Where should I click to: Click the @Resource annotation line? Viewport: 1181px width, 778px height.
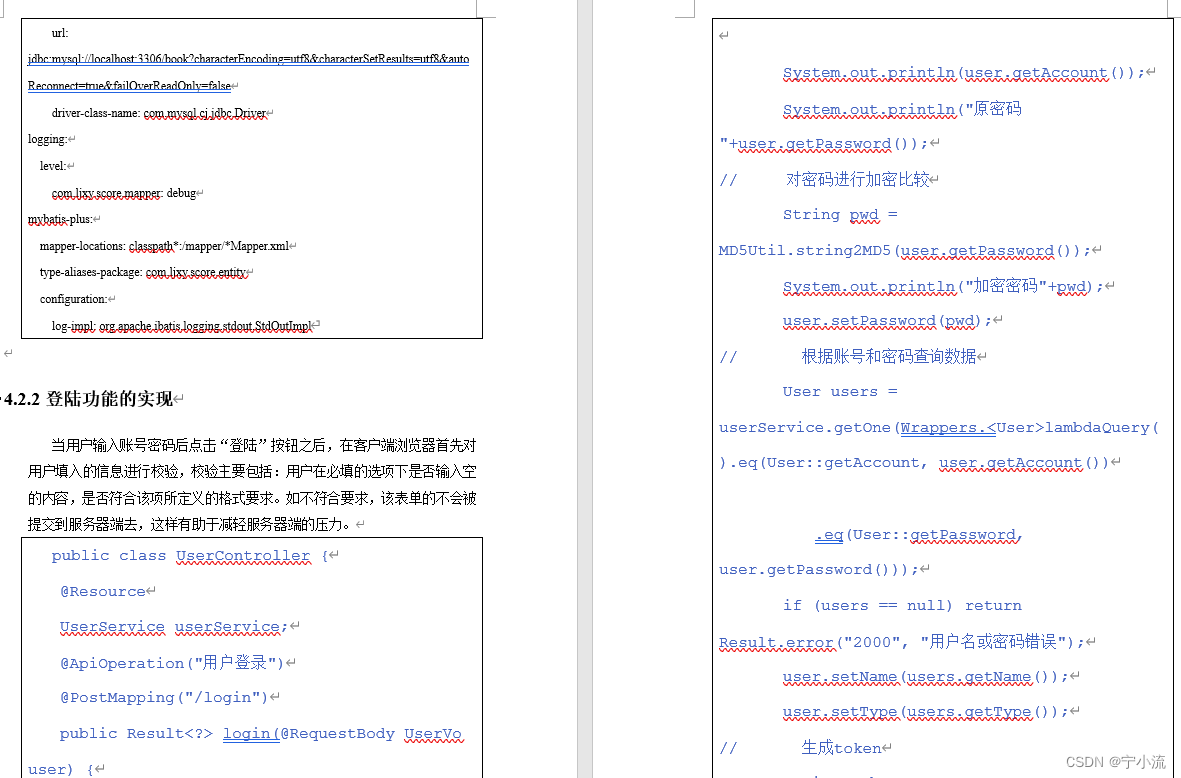tap(102, 592)
